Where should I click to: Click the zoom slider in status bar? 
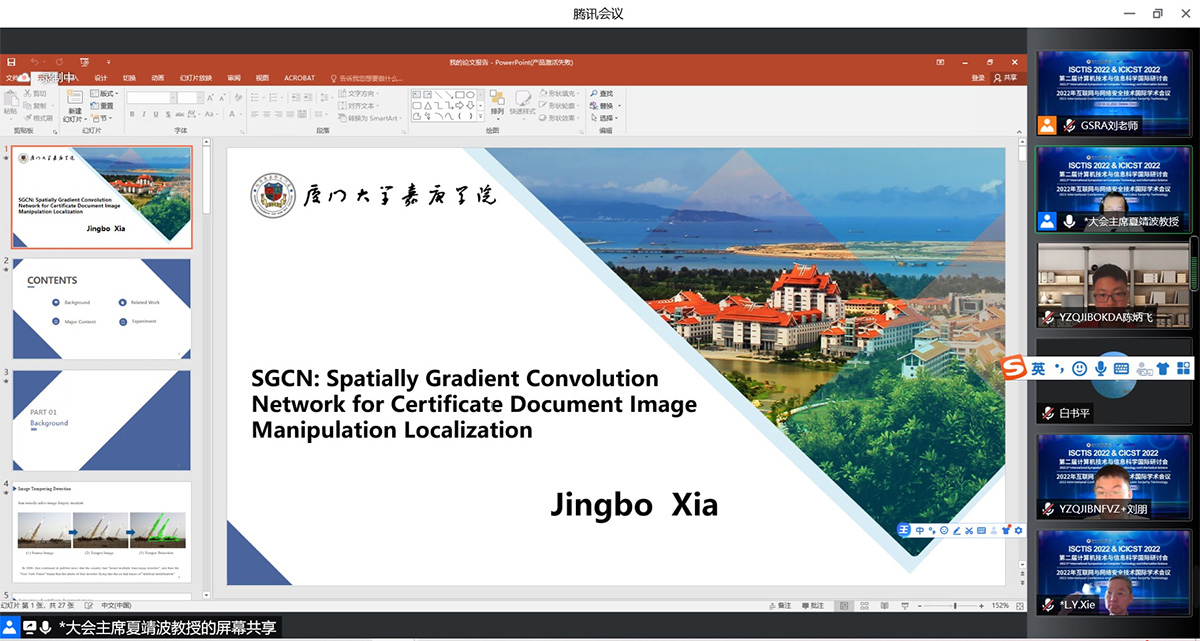[x=950, y=605]
